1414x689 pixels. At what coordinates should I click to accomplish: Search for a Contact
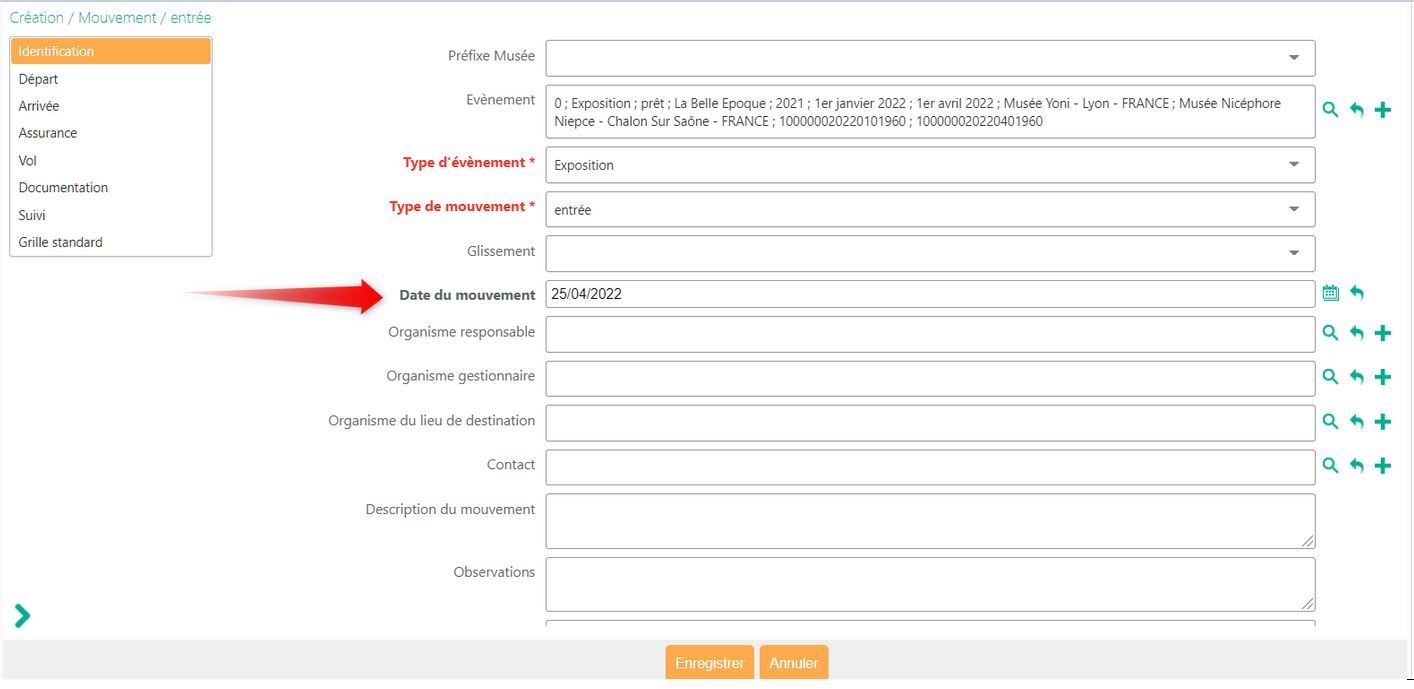click(1330, 466)
